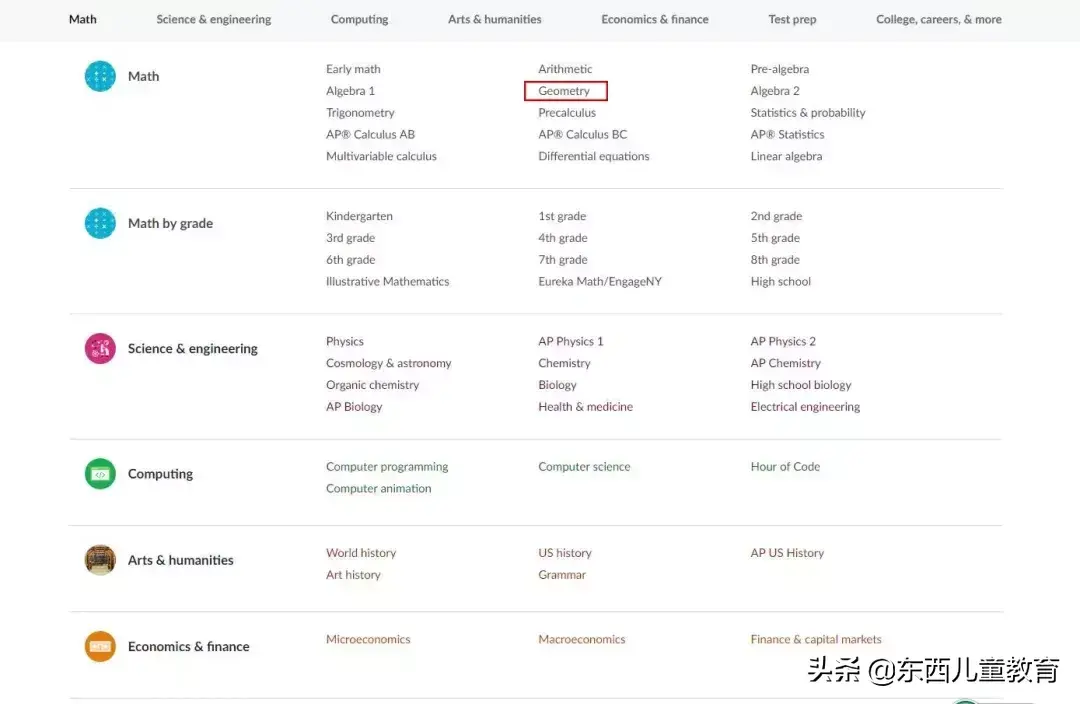Click the Math by grade icon
1080x704 pixels.
click(99, 223)
